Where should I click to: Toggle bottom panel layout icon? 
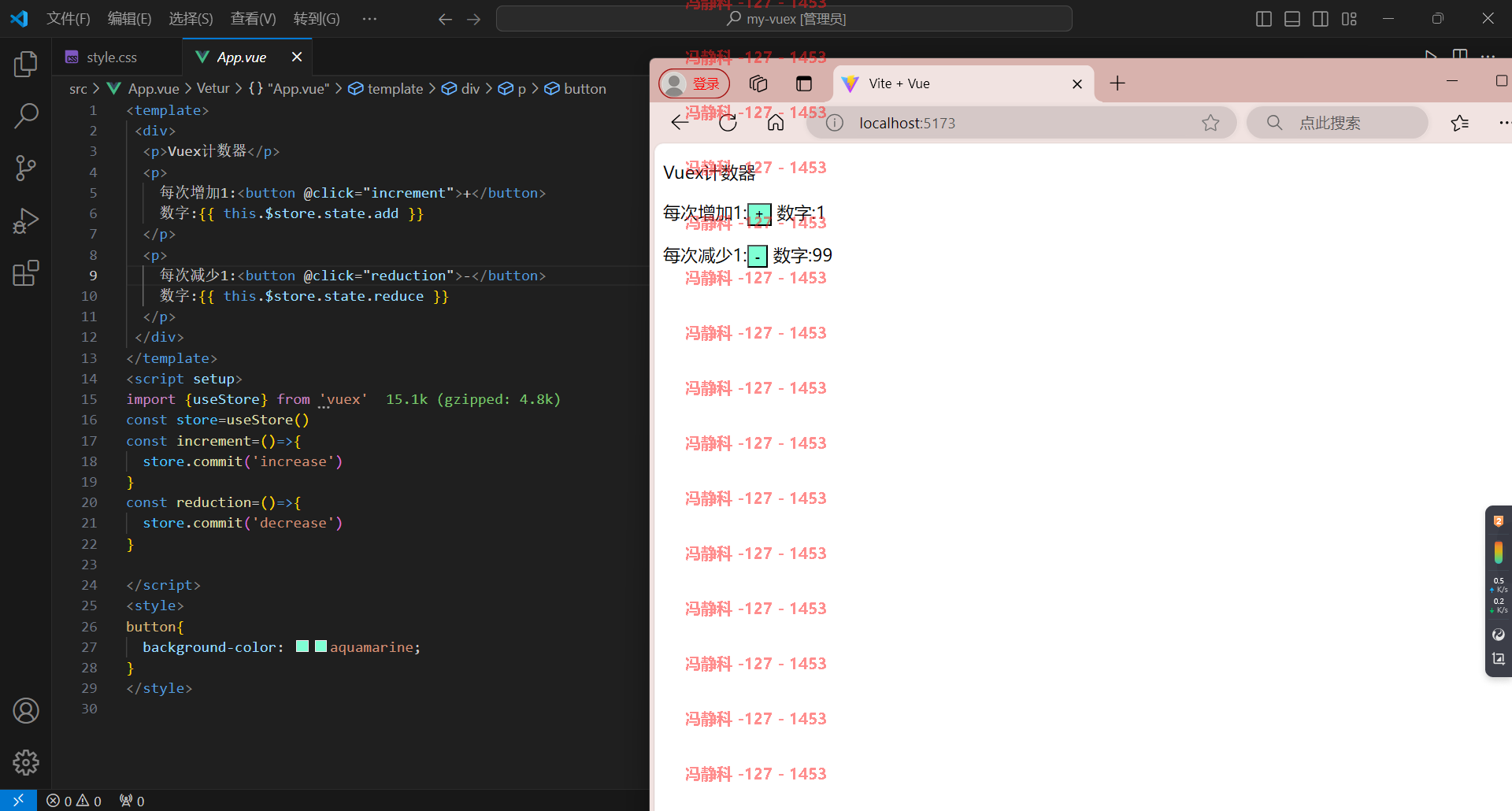(1292, 19)
